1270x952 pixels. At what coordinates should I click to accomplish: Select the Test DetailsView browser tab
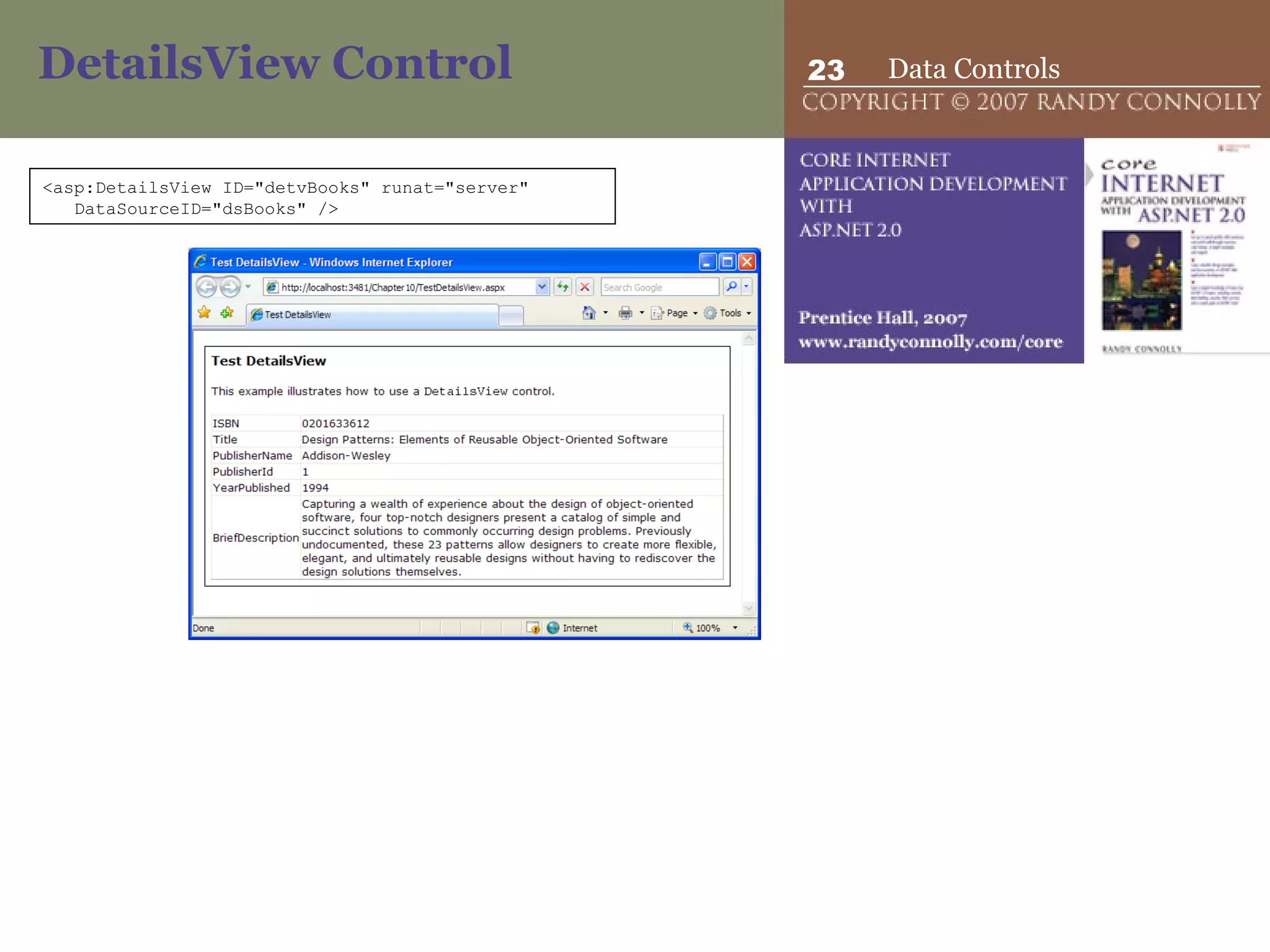tap(372, 315)
